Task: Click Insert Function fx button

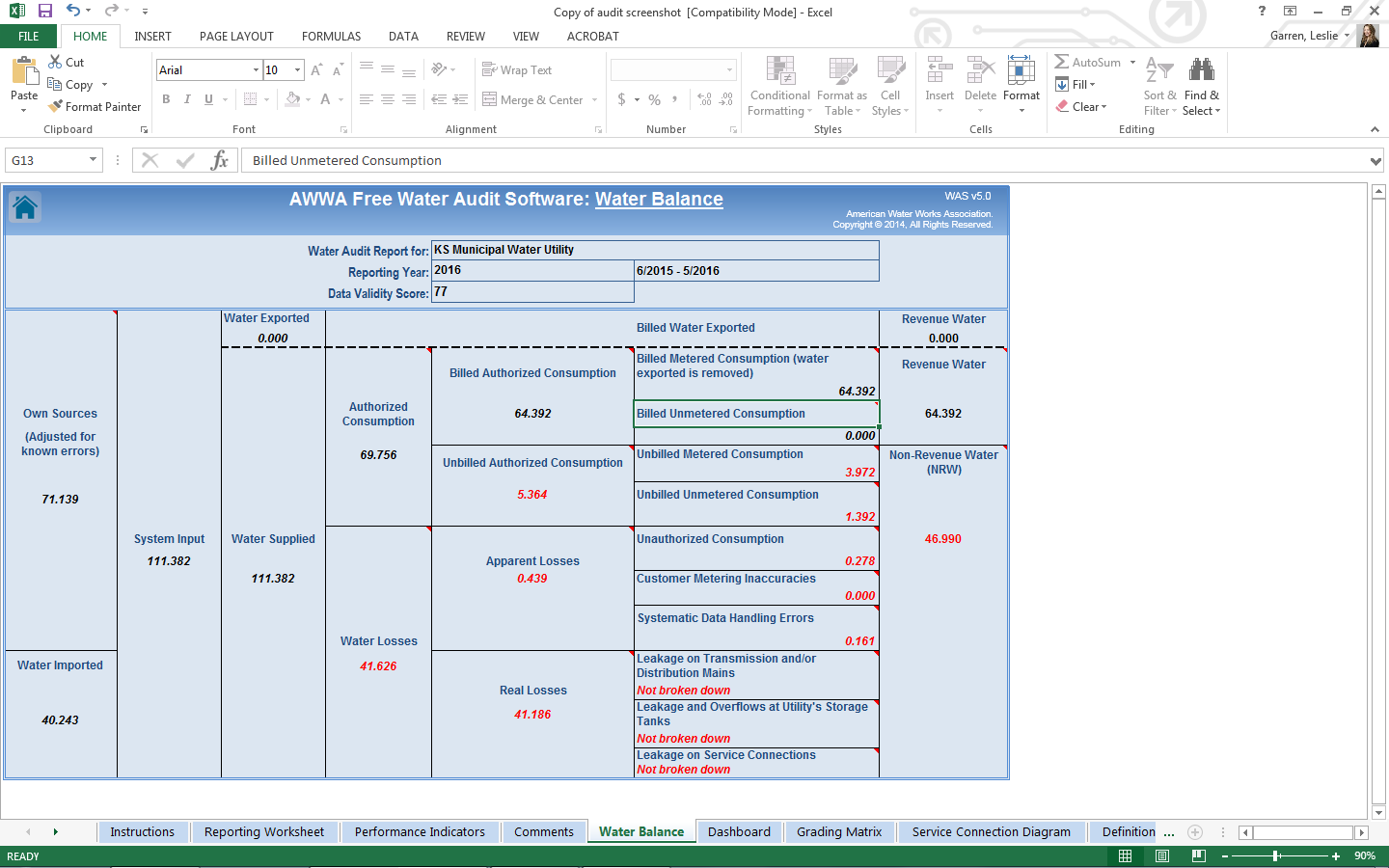Action: pyautogui.click(x=220, y=160)
